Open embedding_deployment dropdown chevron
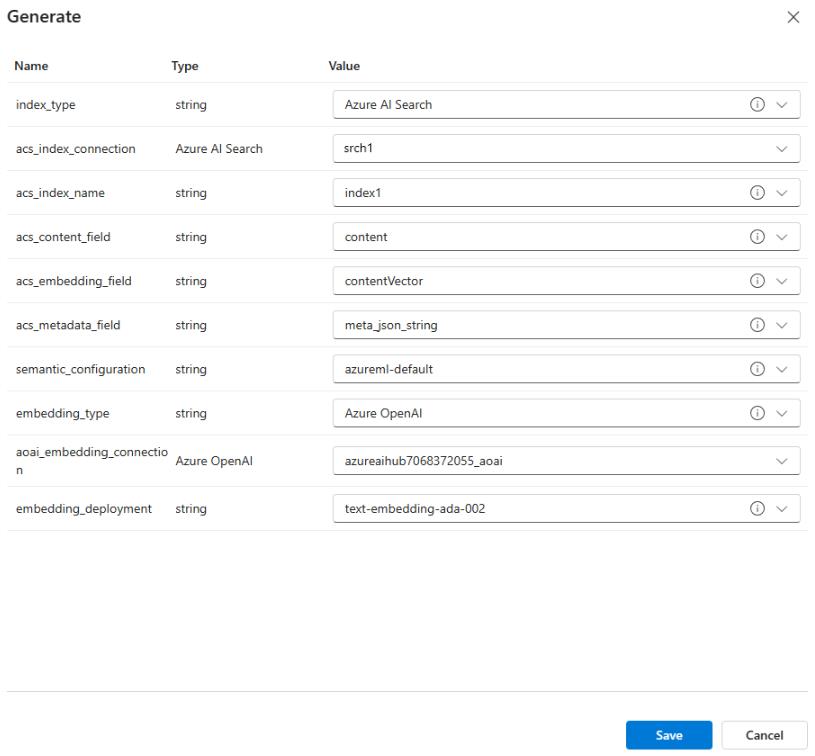Viewport: 815px width, 756px height. click(x=782, y=509)
